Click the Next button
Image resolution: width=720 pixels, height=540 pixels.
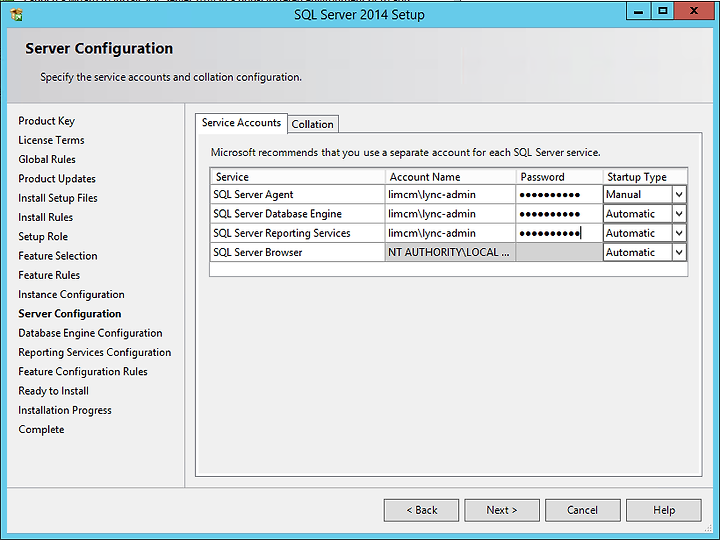click(502, 510)
